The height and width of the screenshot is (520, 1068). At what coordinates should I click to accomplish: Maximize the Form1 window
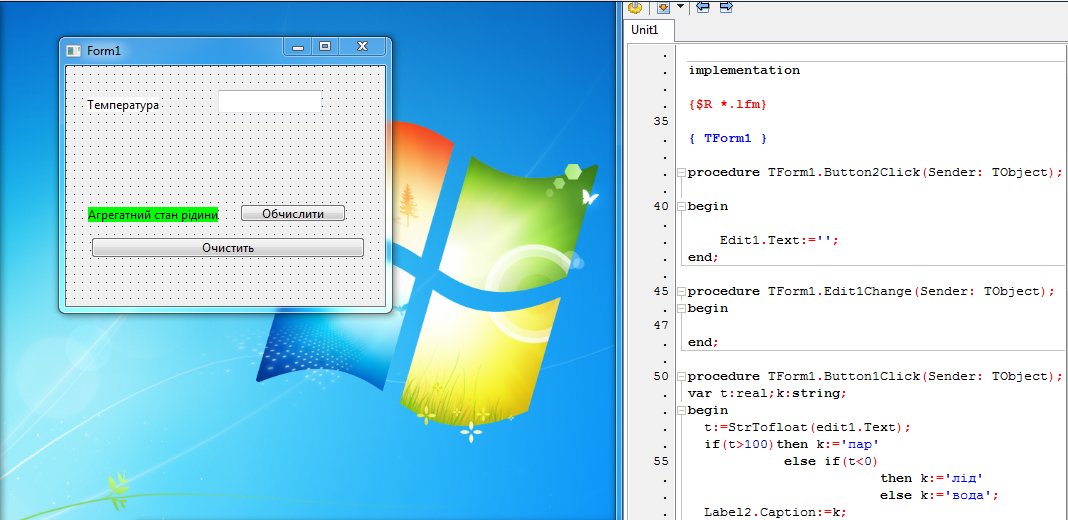pyautogui.click(x=325, y=46)
